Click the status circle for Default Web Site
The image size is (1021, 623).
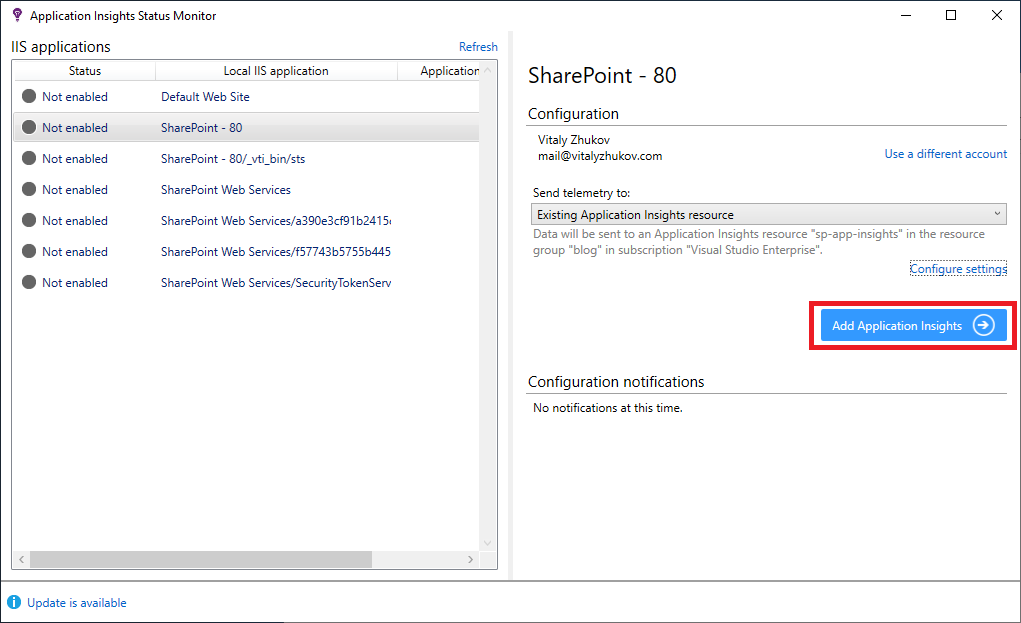point(29,96)
